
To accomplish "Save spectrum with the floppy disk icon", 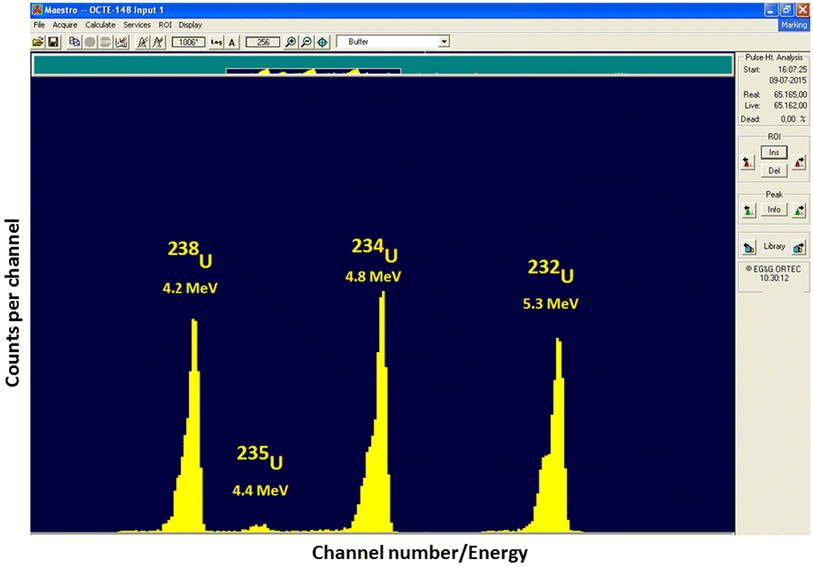I will (53, 42).
